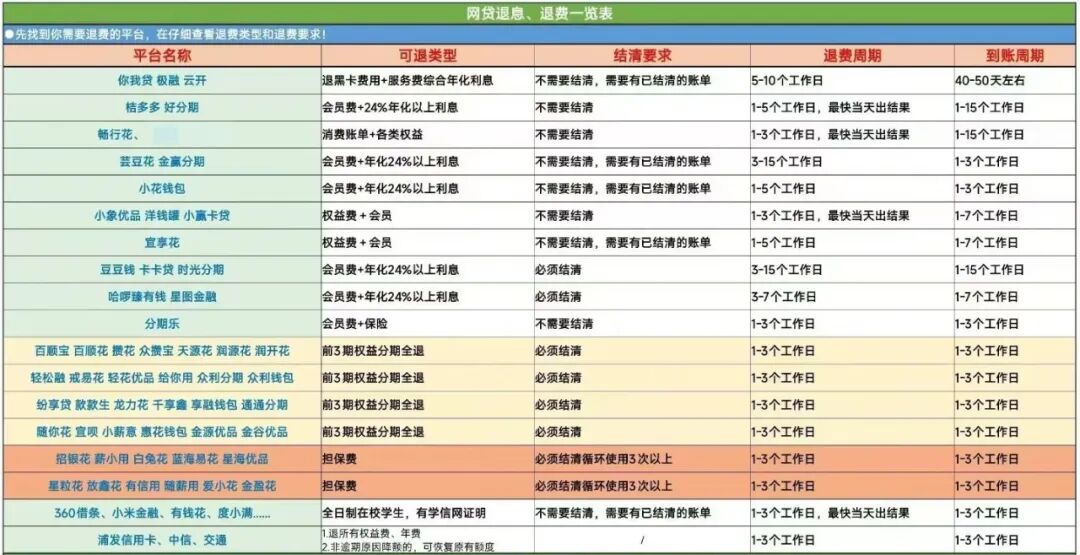Click the cell '1.退所有权益费、年费'

click(371, 534)
